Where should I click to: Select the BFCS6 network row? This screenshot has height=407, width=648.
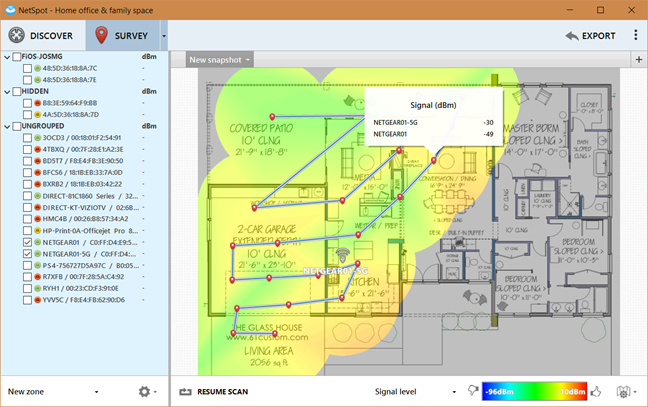click(x=84, y=172)
